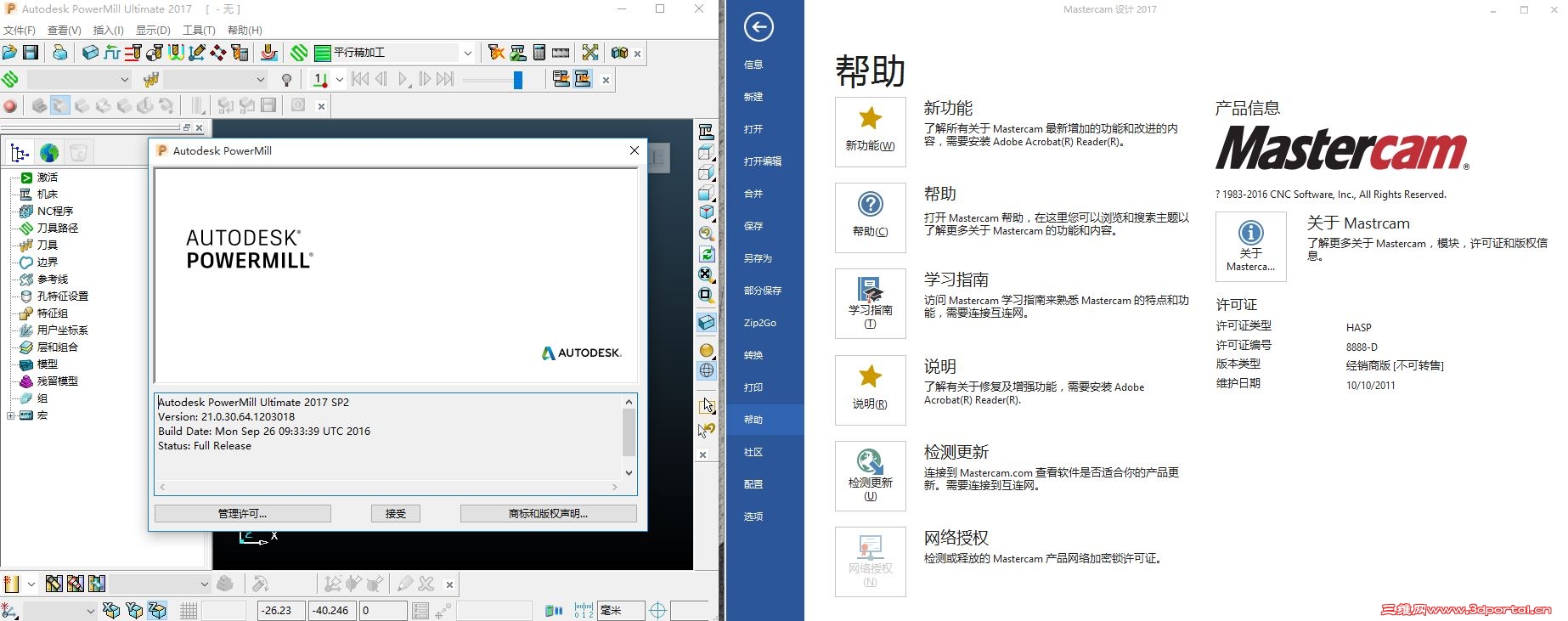The width and height of the screenshot is (1568, 621).
Task: Click the simulation play button
Action: pos(404,80)
